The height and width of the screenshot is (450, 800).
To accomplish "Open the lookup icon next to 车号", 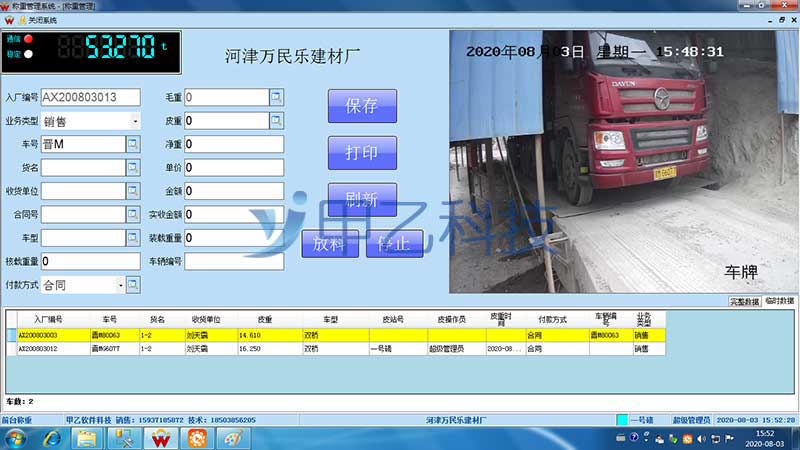I will pyautogui.click(x=133, y=144).
